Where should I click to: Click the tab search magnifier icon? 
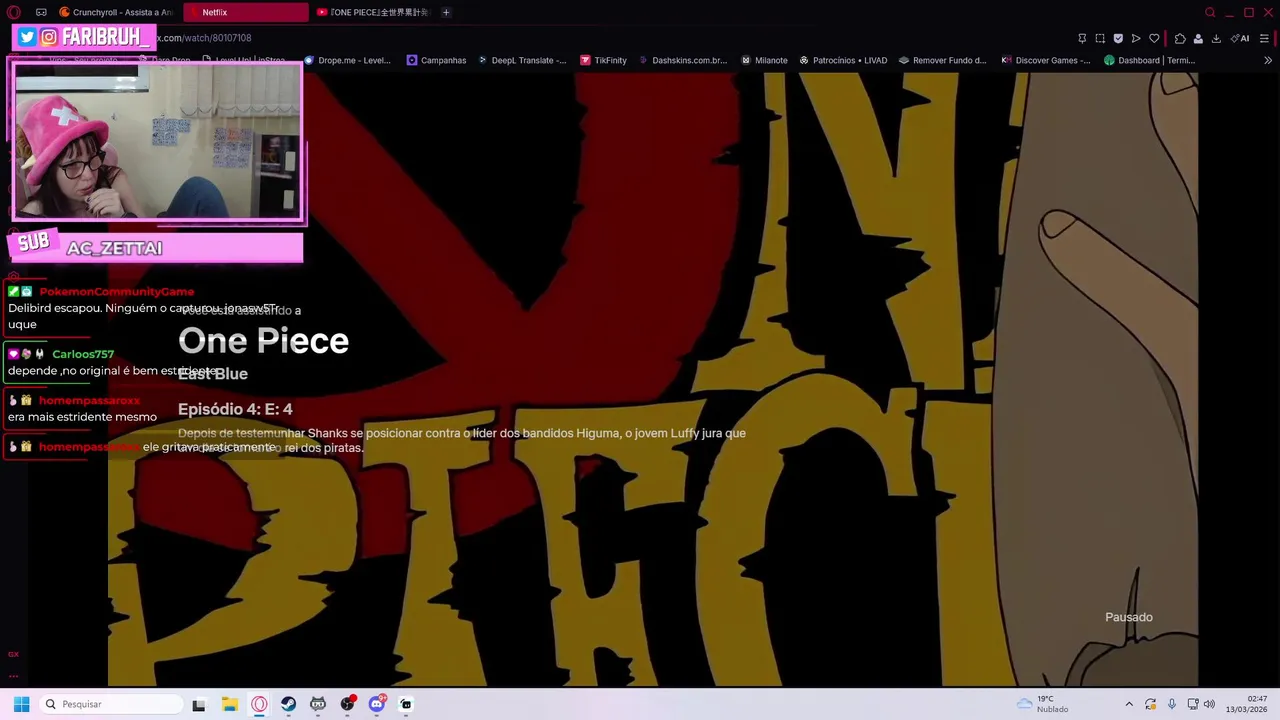pos(1210,12)
